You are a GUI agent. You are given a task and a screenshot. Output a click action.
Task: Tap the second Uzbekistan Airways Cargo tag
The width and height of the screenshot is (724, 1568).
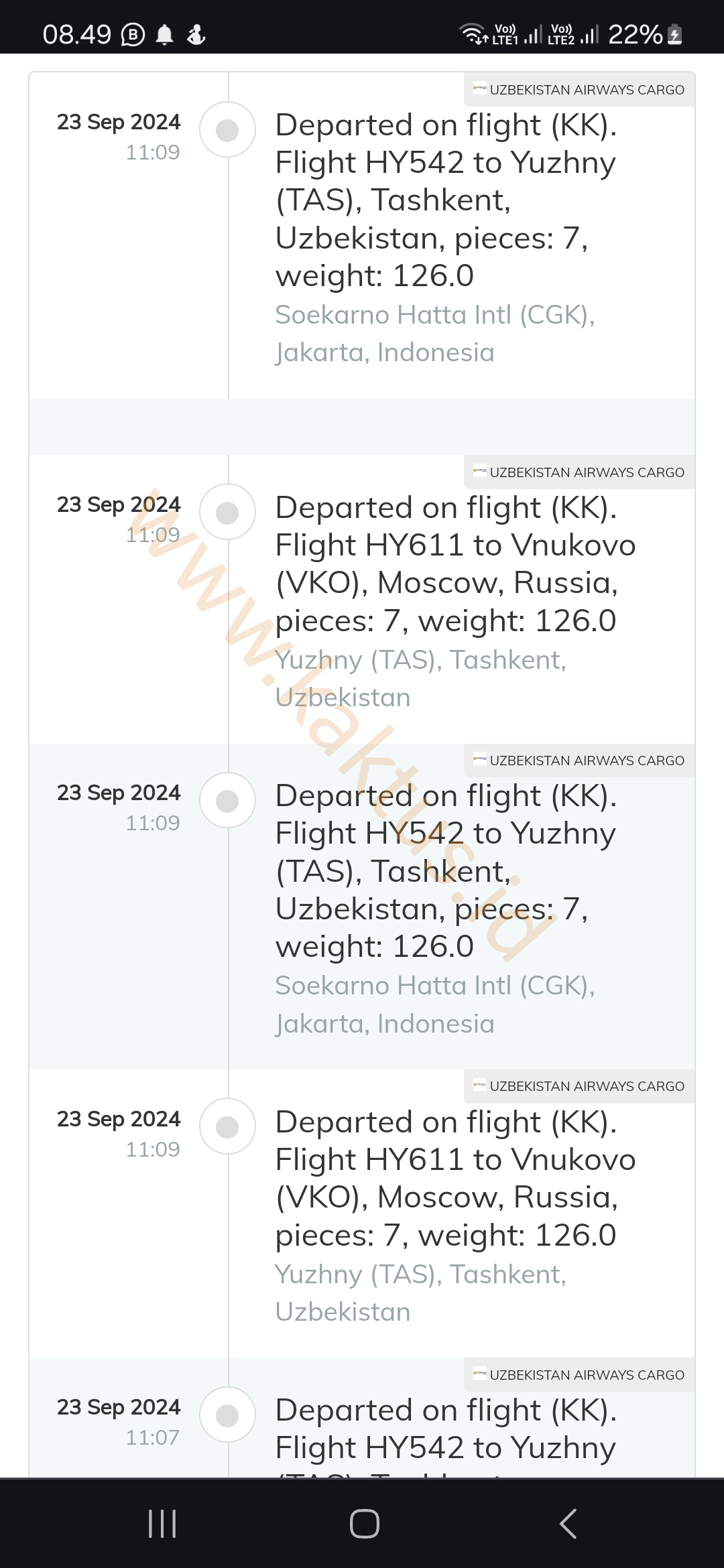coord(579,472)
